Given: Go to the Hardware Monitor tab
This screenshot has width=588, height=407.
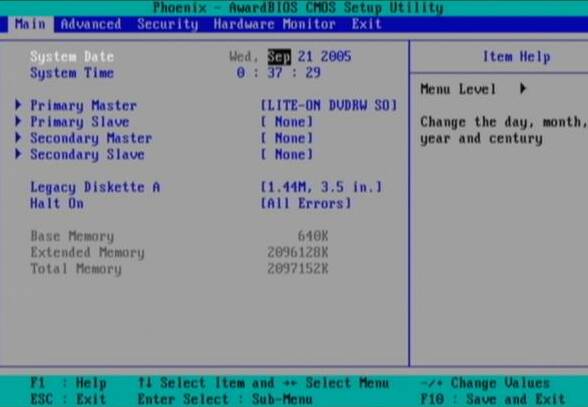Looking at the screenshot, I should coord(274,24).
